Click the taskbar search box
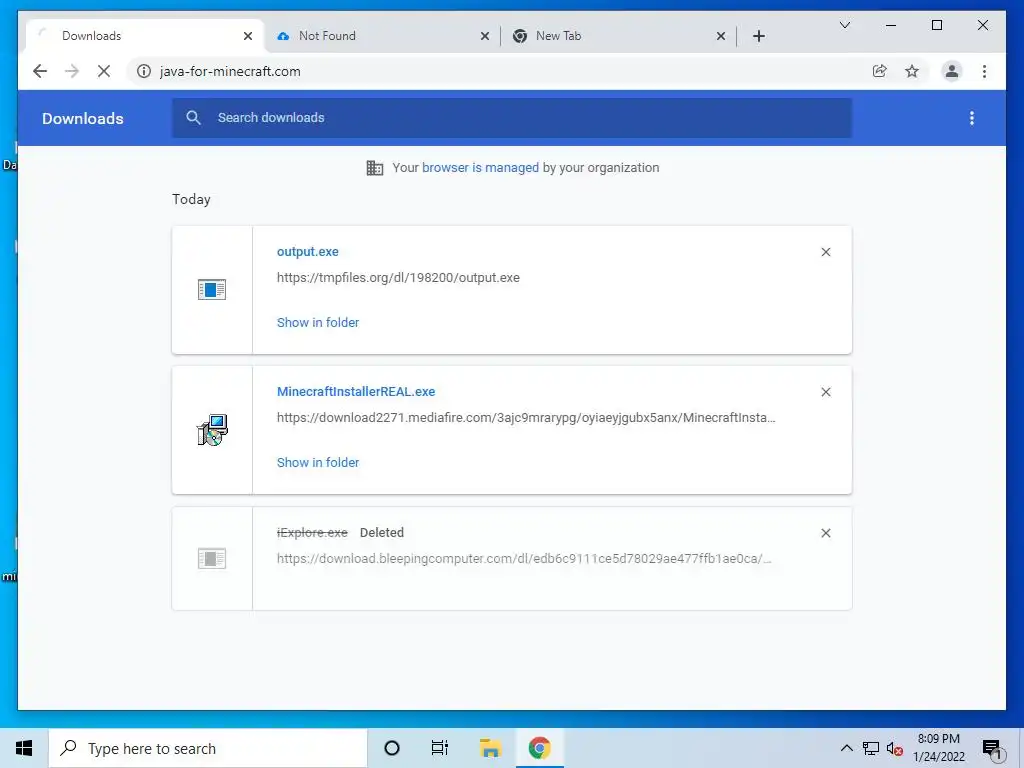This screenshot has height=768, width=1024. (208, 748)
